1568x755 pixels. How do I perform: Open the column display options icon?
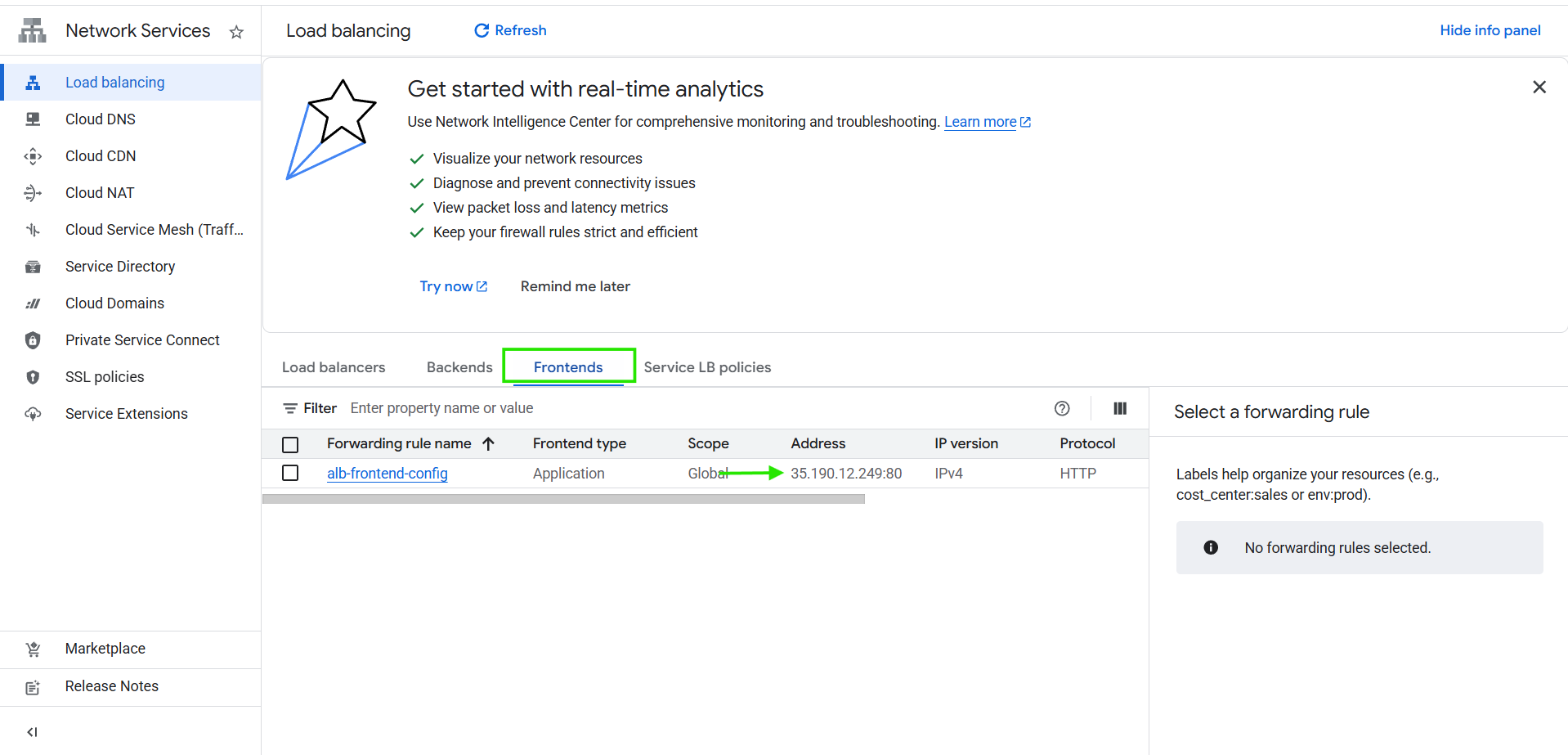tap(1120, 408)
